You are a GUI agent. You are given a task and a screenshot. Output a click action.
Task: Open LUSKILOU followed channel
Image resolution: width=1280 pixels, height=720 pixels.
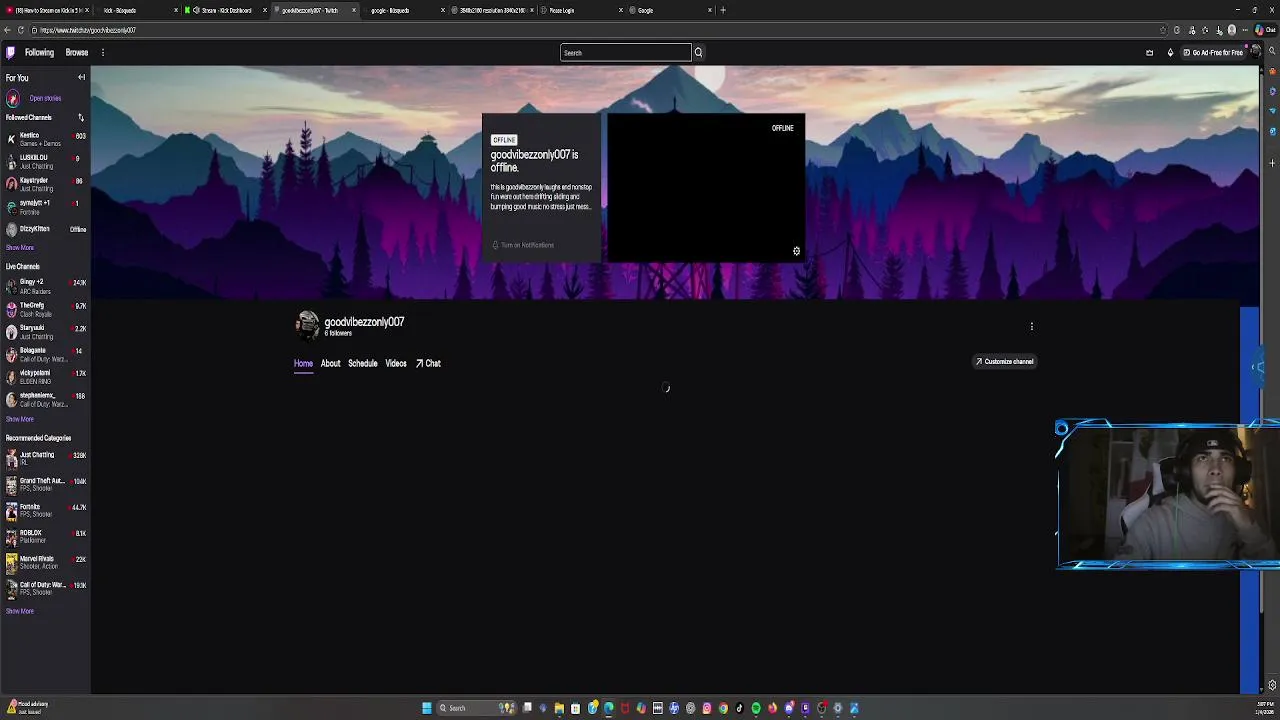point(45,161)
